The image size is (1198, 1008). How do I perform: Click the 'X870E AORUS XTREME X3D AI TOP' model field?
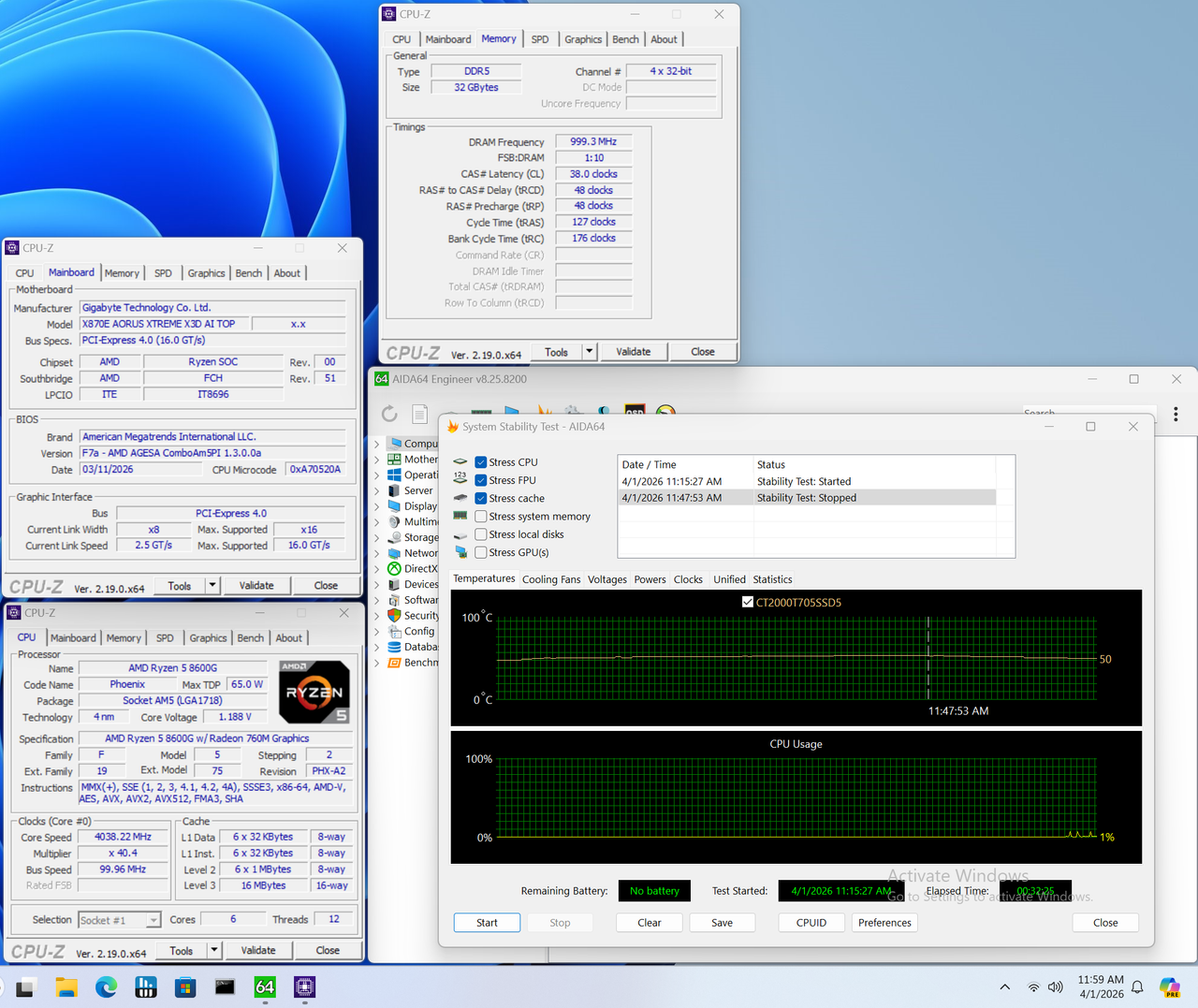[x=165, y=324]
